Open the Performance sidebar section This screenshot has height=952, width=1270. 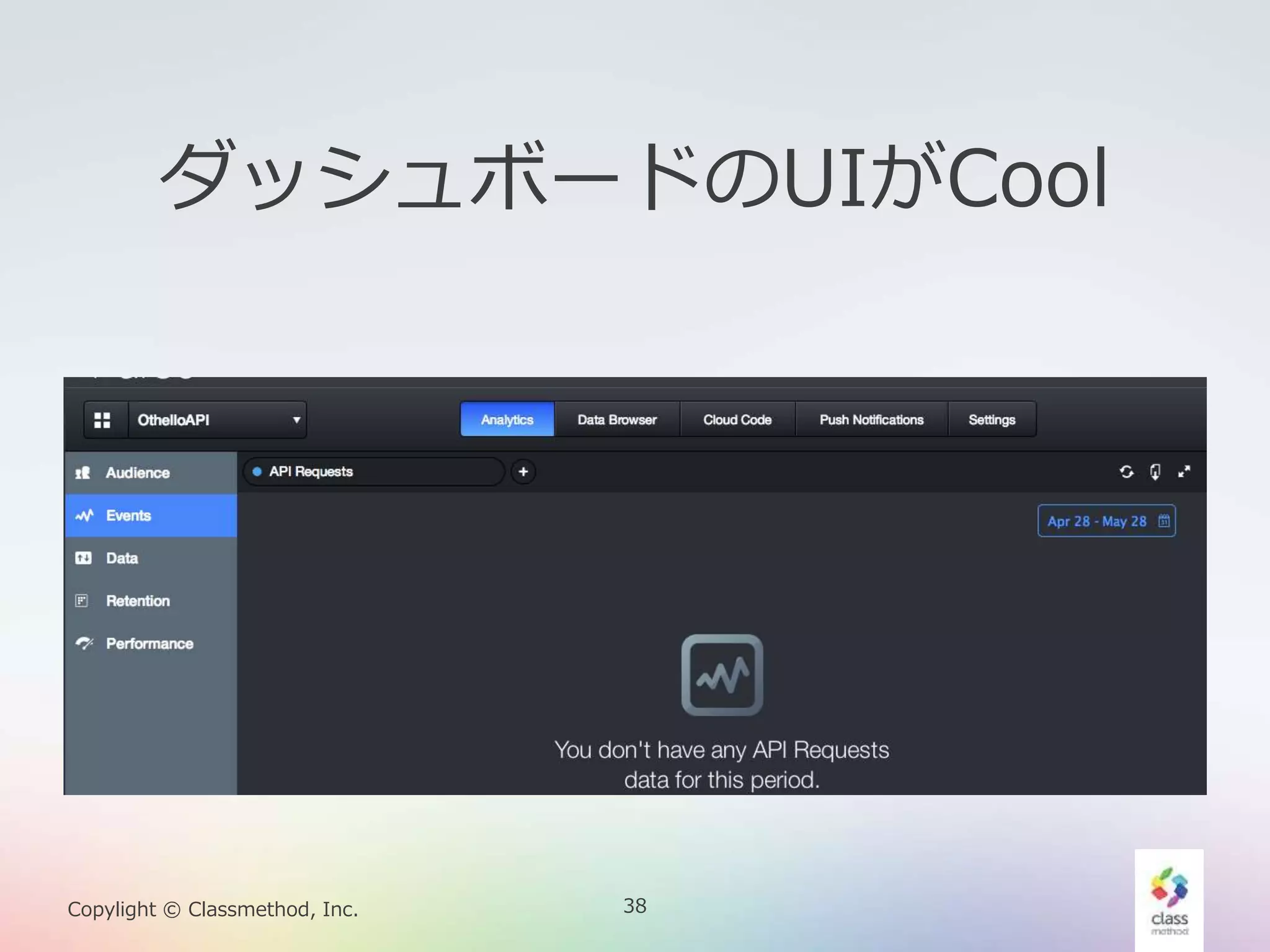151,644
